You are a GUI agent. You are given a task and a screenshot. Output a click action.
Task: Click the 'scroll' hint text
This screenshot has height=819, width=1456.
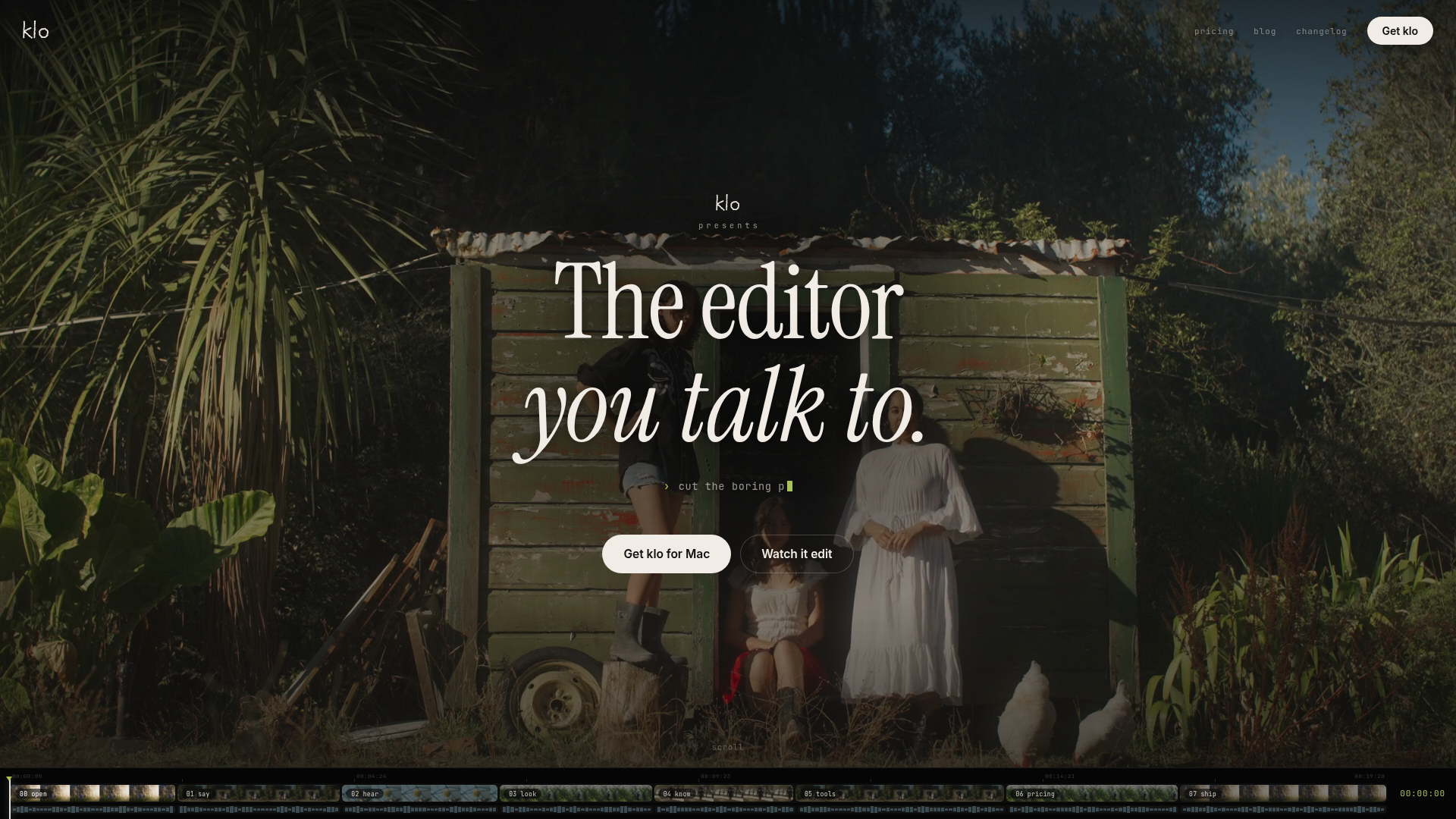728,747
